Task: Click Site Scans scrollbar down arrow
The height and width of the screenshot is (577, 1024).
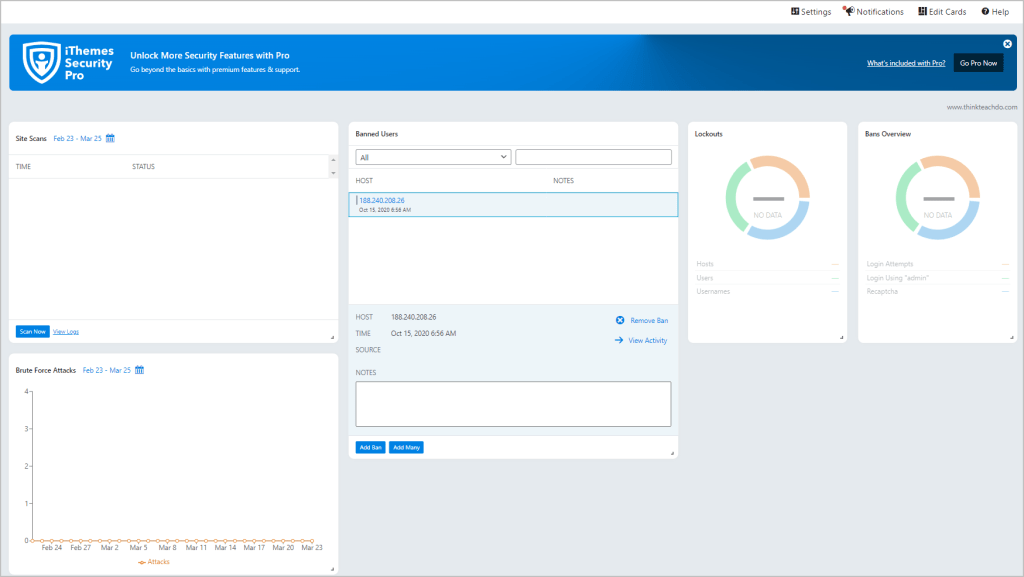Action: click(333, 173)
